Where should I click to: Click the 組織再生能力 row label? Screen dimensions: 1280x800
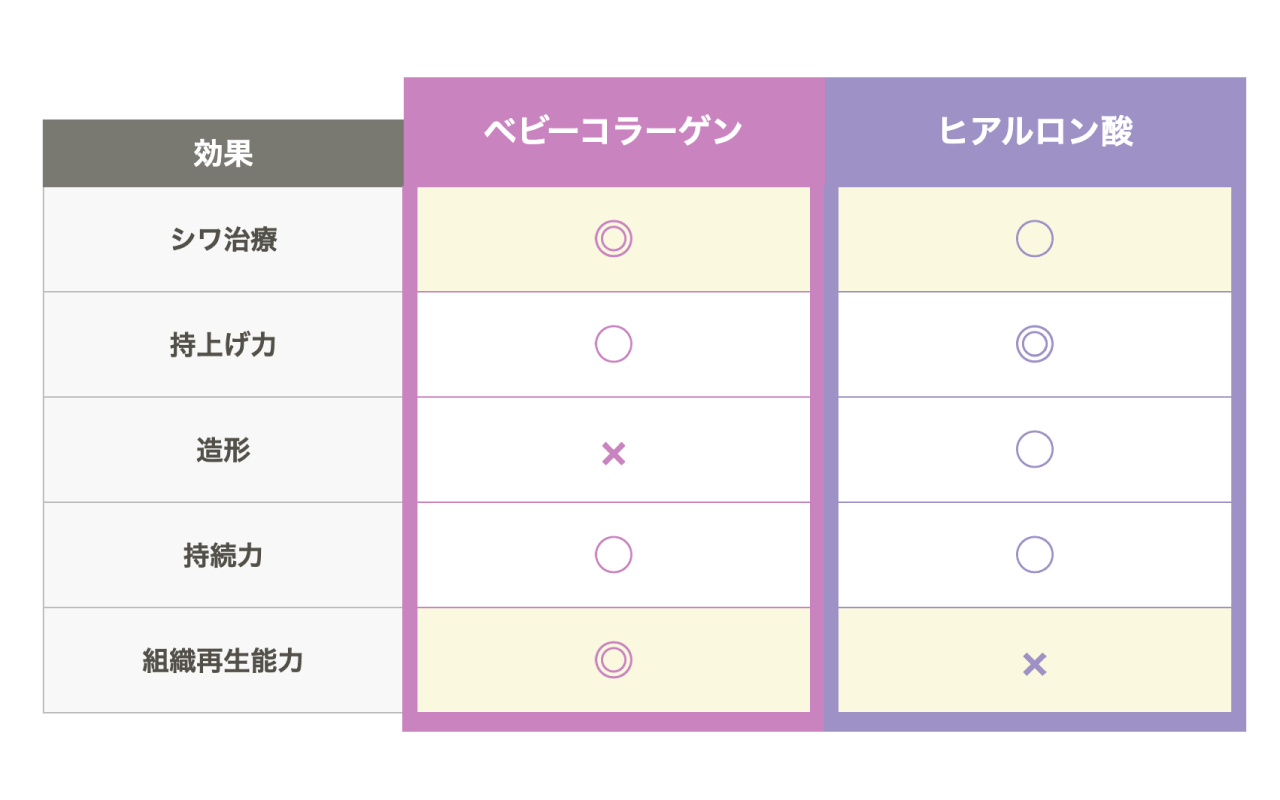tap(223, 660)
